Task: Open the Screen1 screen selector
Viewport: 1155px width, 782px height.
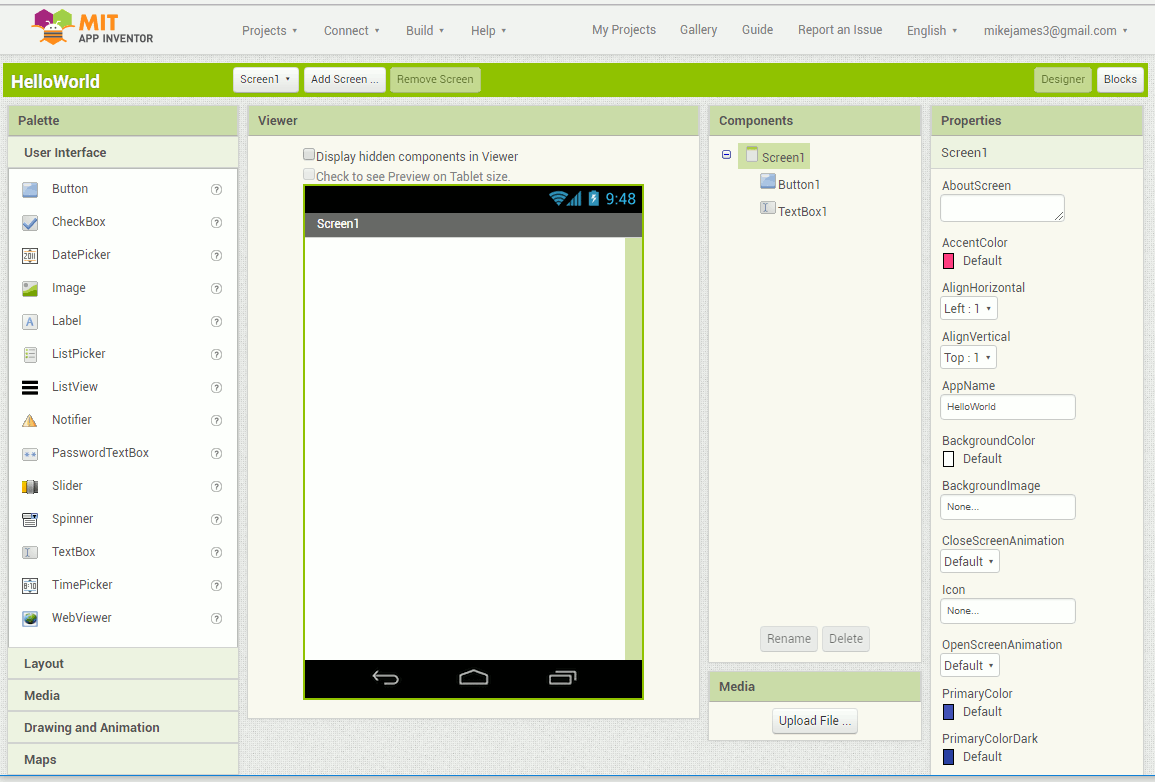Action: [x=265, y=79]
